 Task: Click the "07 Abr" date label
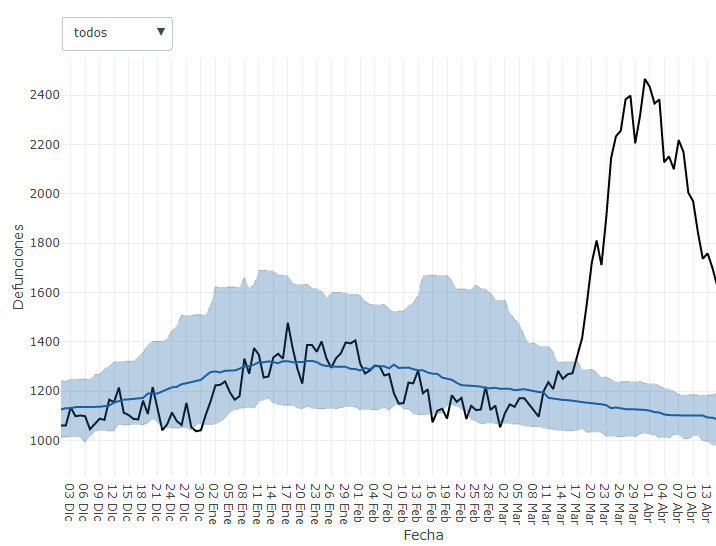pos(677,504)
